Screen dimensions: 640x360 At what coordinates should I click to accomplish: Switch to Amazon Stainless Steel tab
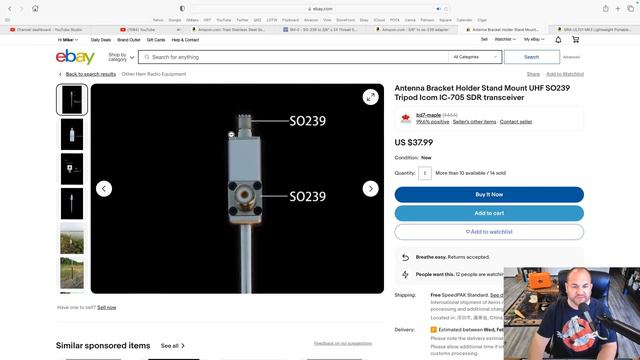coord(229,30)
